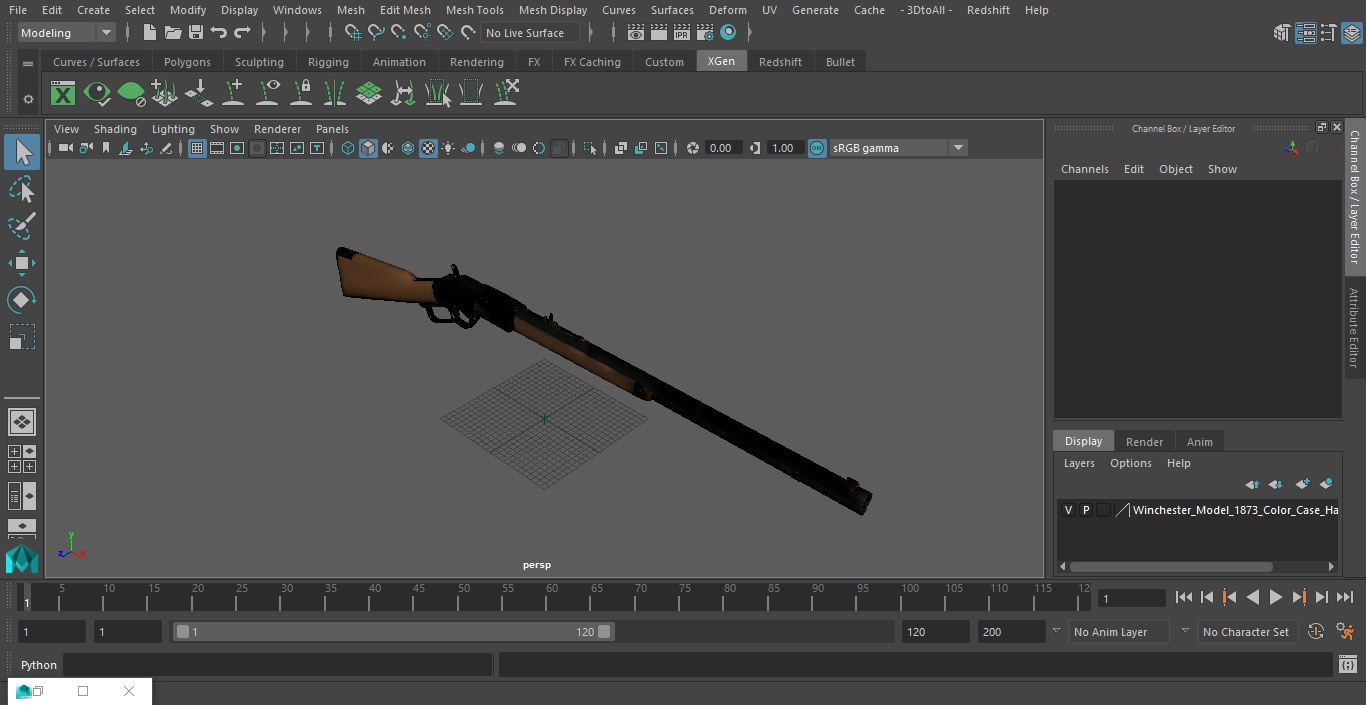This screenshot has width=1366, height=705.
Task: Toggle film gate display button
Action: tap(217, 148)
